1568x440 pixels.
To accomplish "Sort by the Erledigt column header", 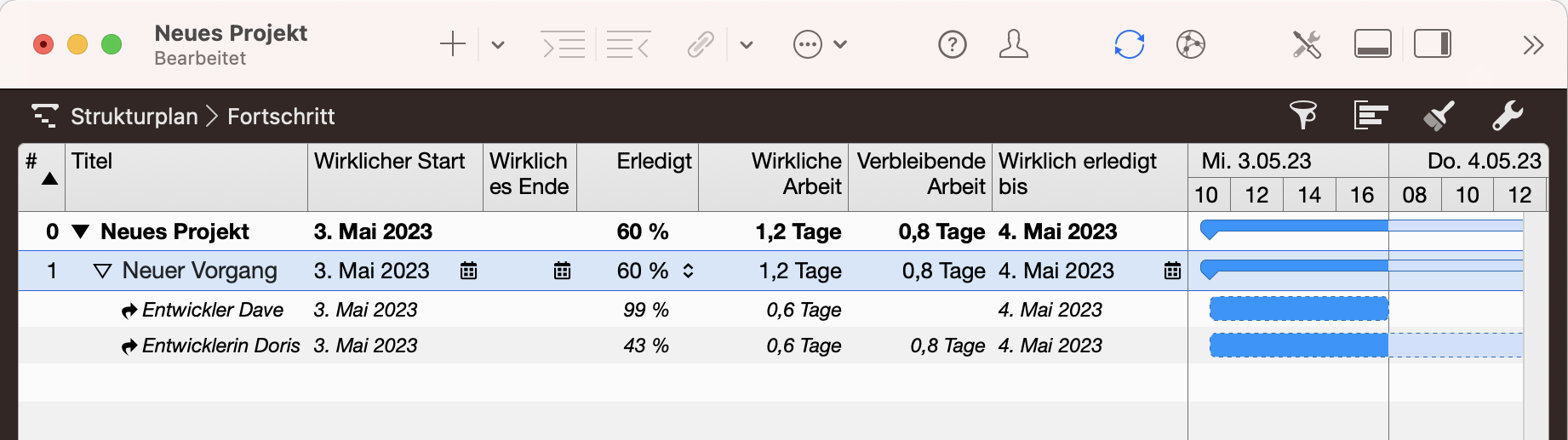I will [x=653, y=162].
